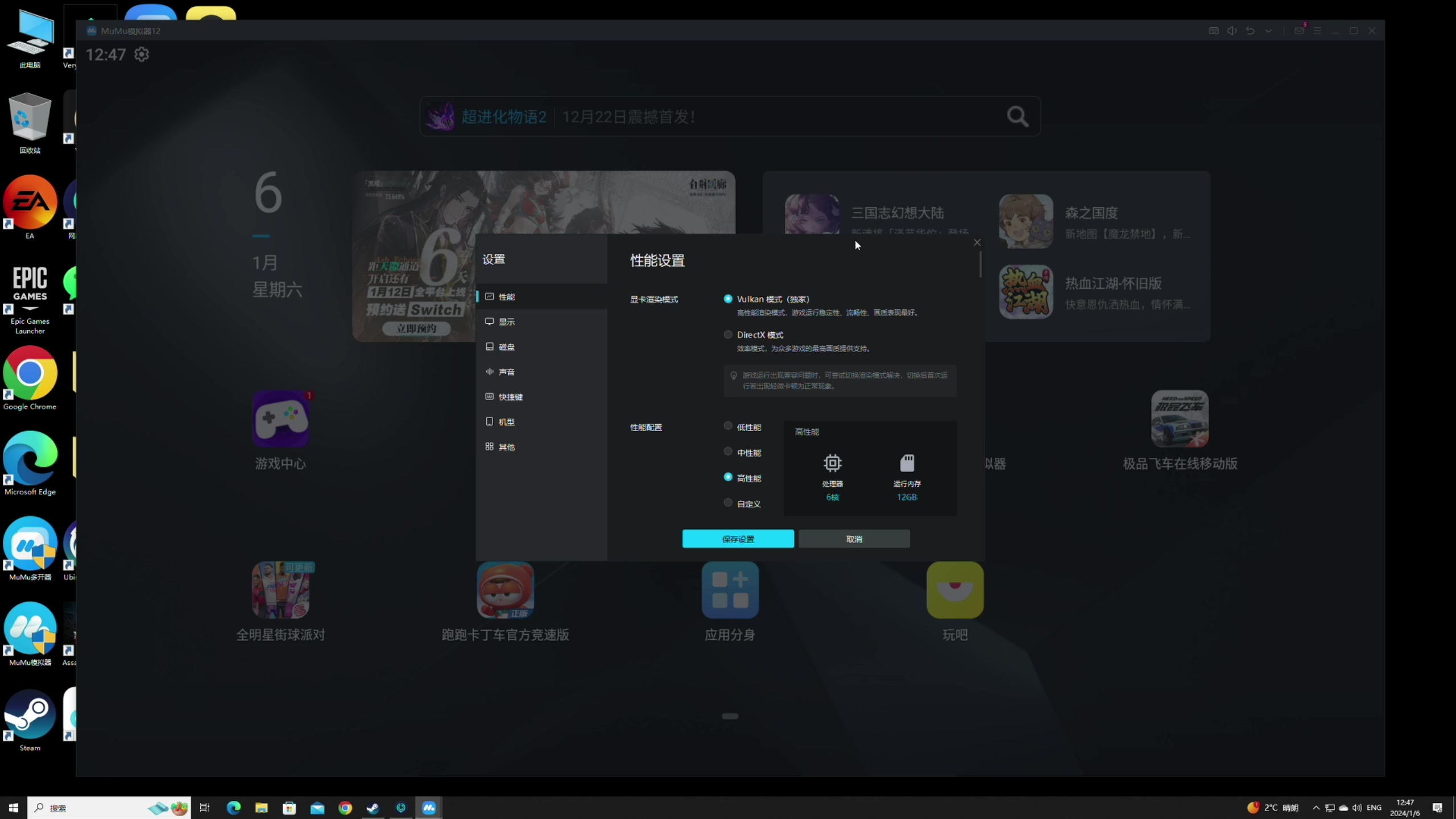Expand the system tray hidden icons chevron
Screen dimensions: 1456x819
click(x=1316, y=808)
